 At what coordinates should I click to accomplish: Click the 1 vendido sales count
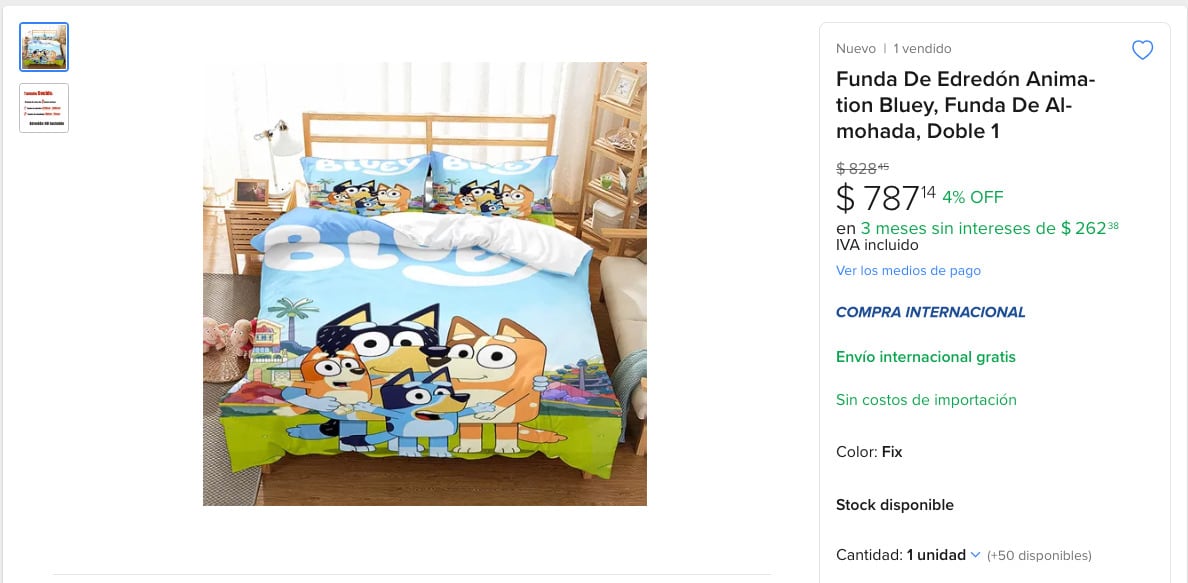[922, 49]
